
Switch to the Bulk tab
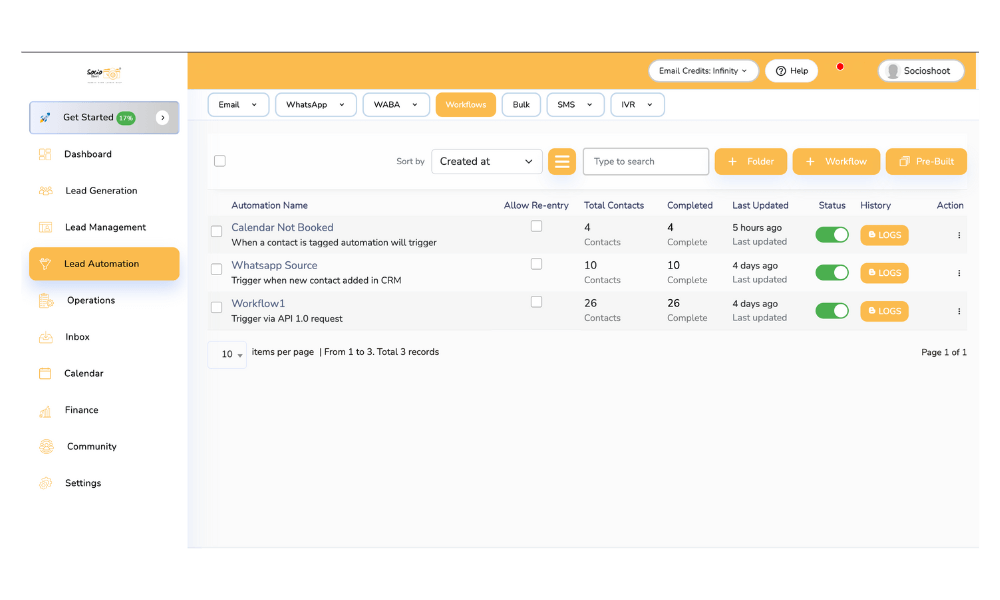click(521, 105)
